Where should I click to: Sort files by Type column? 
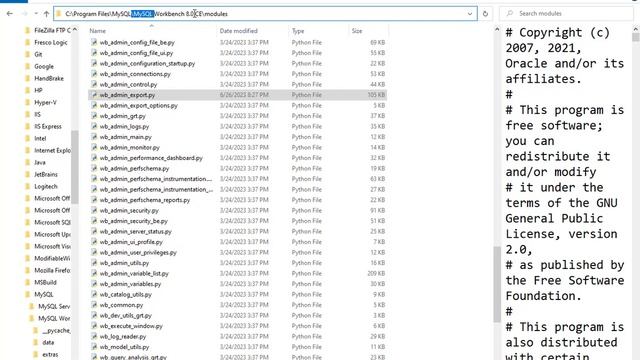298,31
